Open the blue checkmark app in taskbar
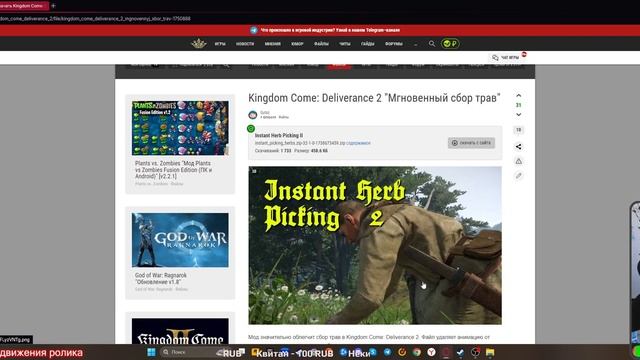640x360 pixels. pyautogui.click(x=460, y=352)
